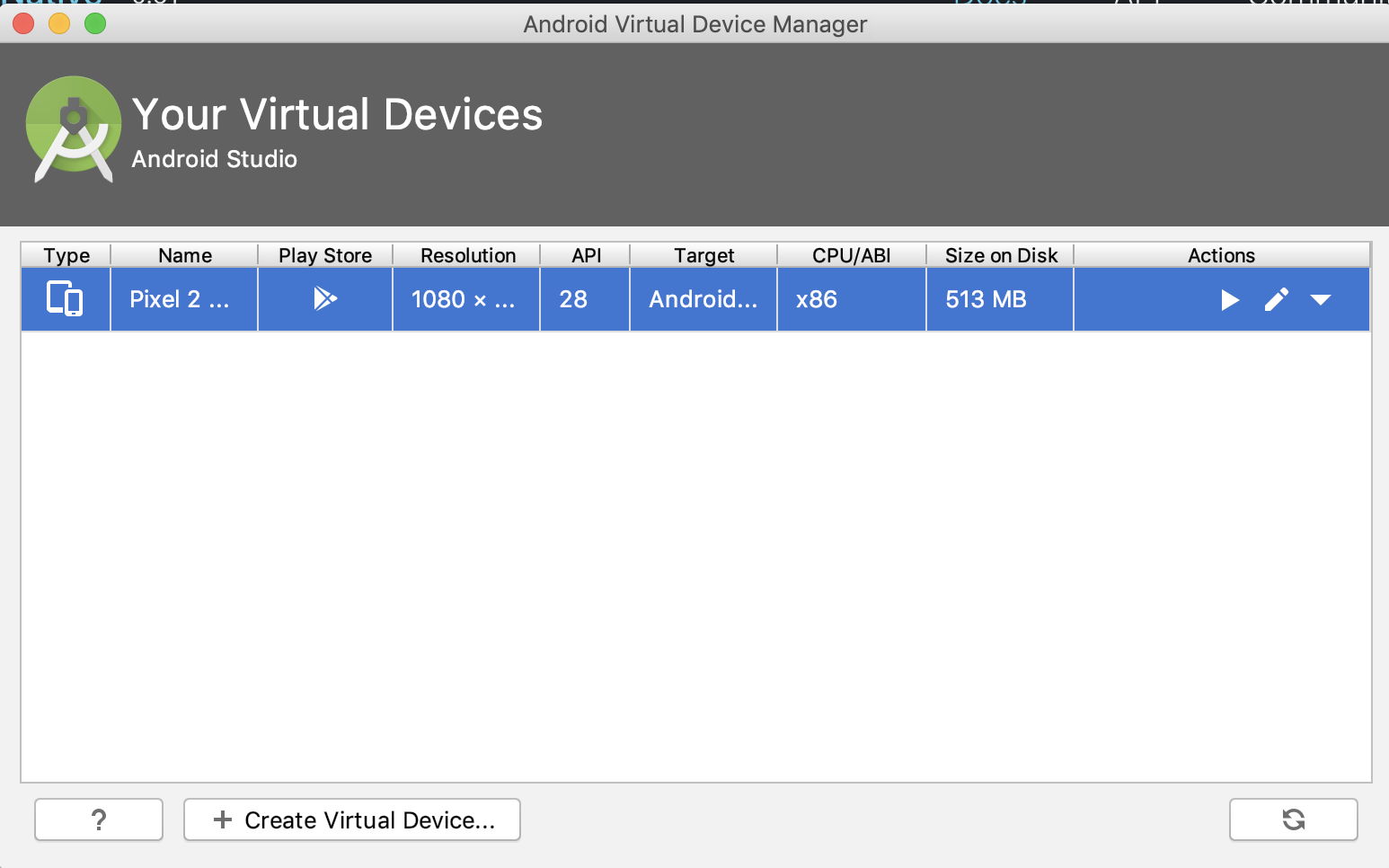Sort by the Name column header
Image resolution: width=1389 pixels, height=868 pixels.
click(185, 255)
